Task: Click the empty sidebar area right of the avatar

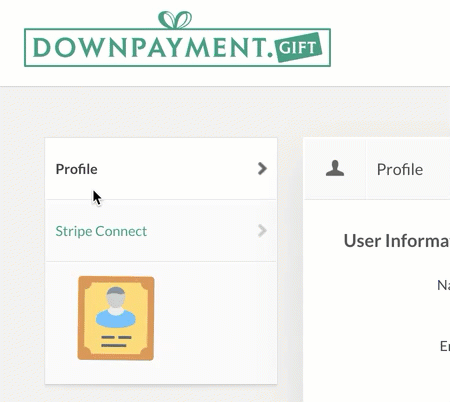Action: 215,318
